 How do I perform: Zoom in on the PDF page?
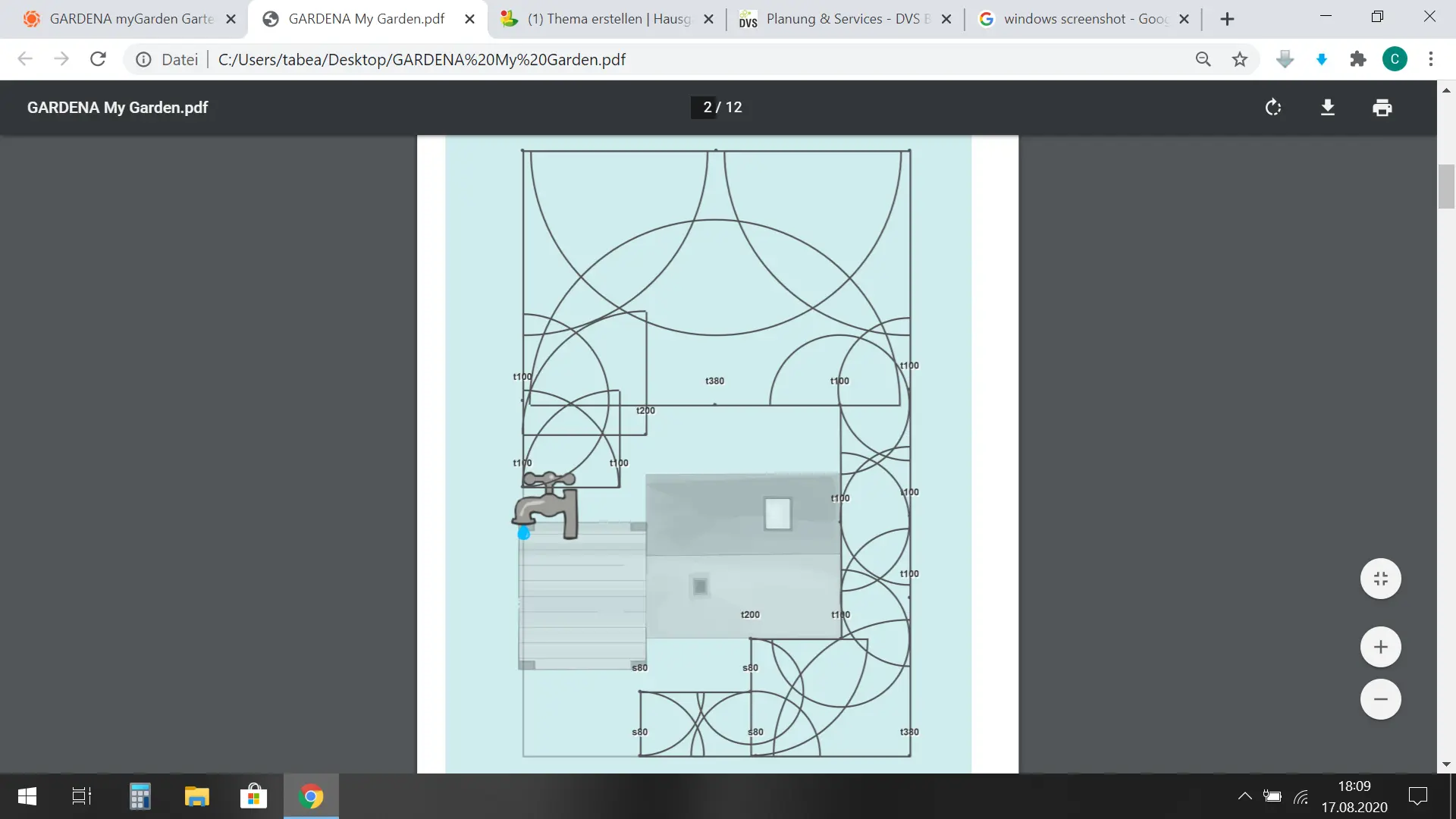[x=1380, y=647]
